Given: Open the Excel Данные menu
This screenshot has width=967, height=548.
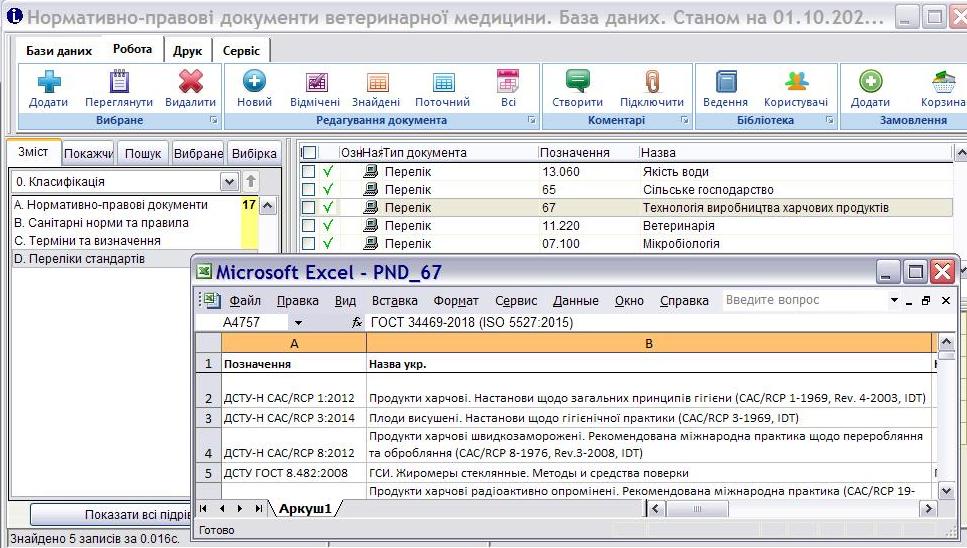Looking at the screenshot, I should pos(575,301).
